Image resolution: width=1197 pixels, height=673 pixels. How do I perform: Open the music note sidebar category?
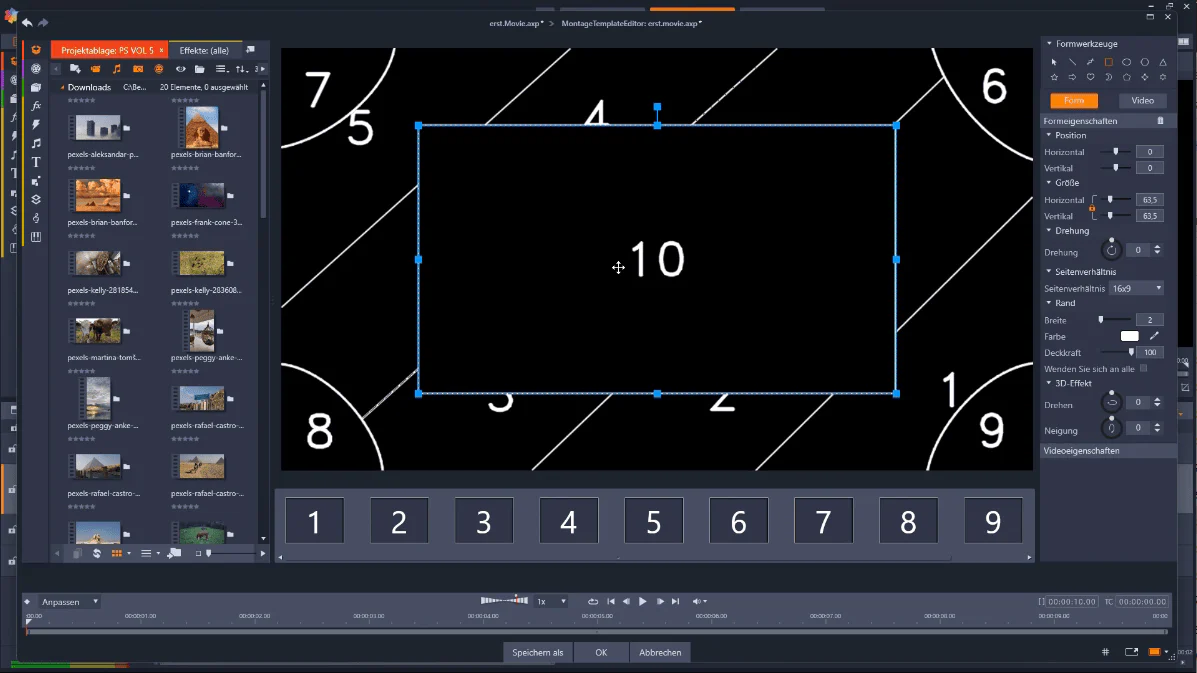coord(36,143)
